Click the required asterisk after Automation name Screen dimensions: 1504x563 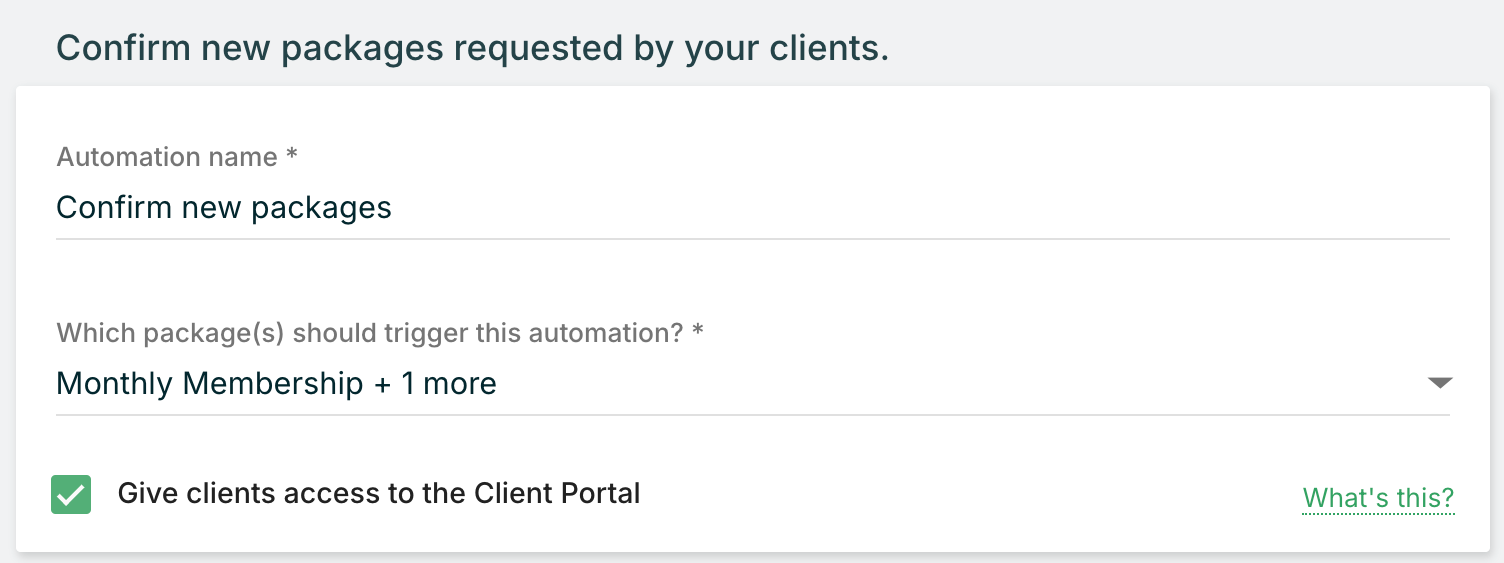coord(292,156)
